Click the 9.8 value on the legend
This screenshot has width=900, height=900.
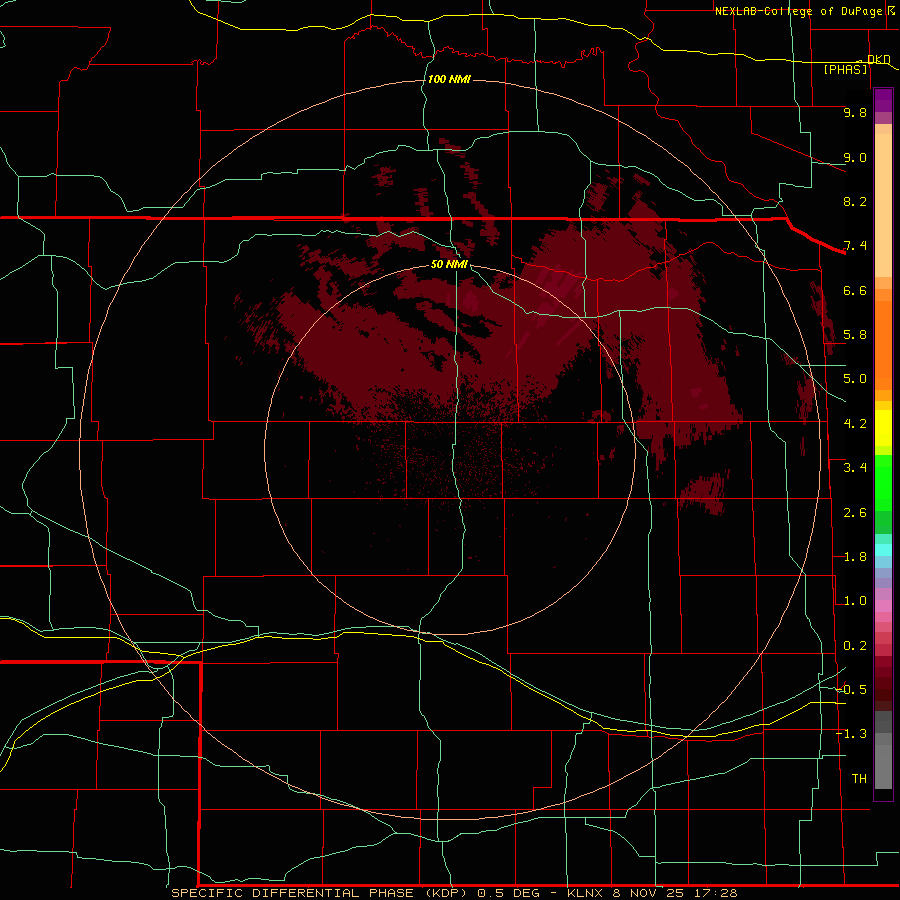855,112
